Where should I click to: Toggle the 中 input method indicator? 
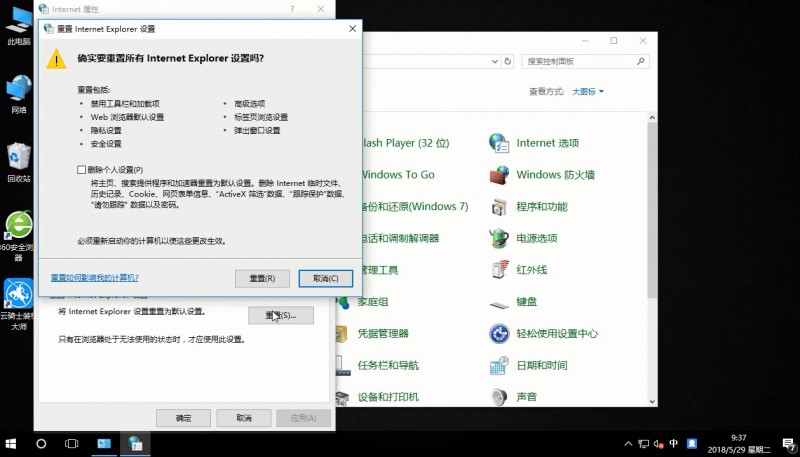click(x=673, y=443)
